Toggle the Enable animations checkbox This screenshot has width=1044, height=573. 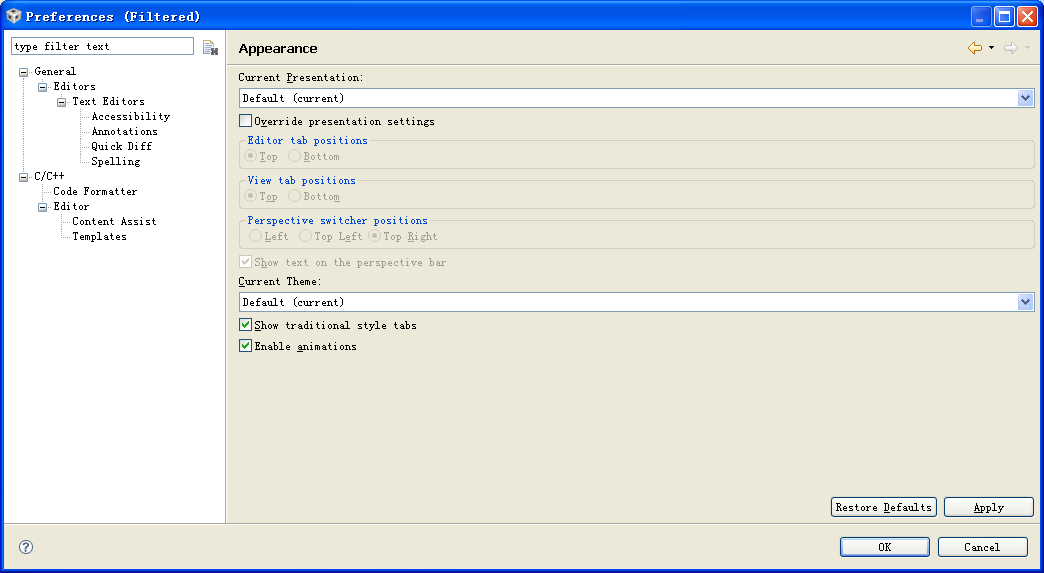(x=246, y=346)
